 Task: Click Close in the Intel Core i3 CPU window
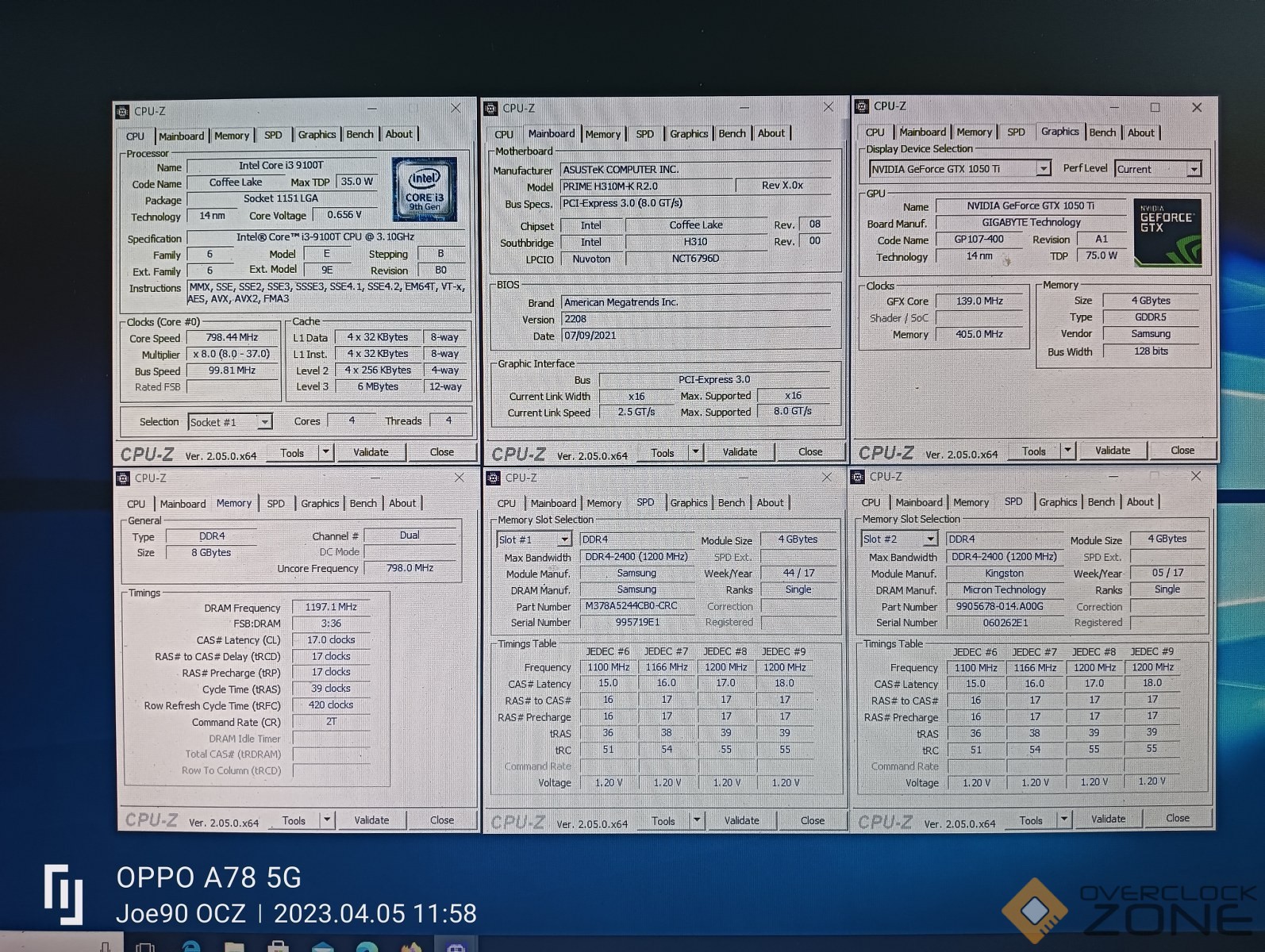tap(442, 452)
